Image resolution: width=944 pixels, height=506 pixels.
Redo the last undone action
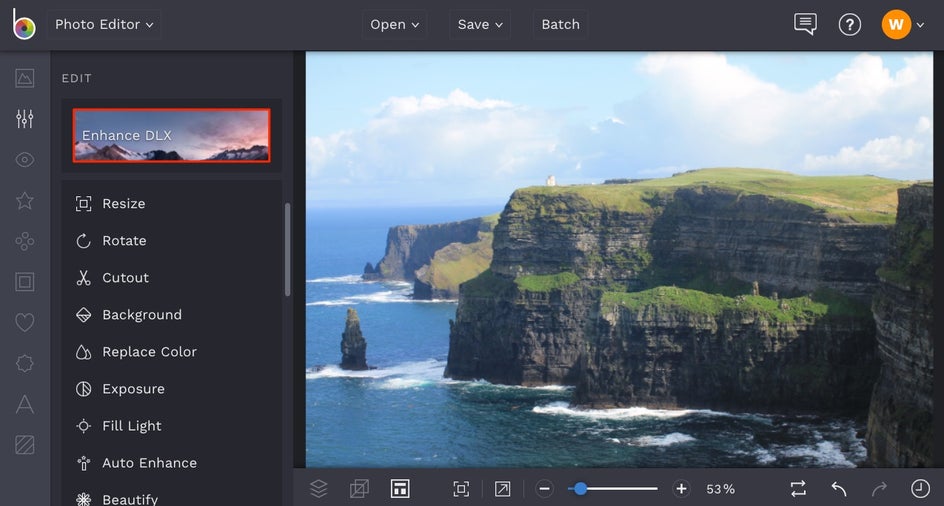coord(879,489)
